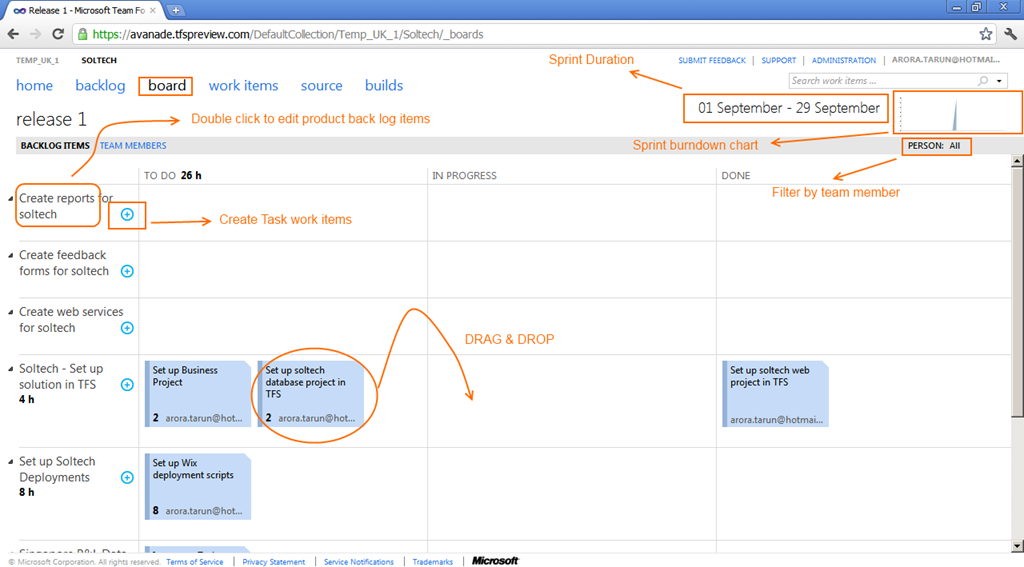This screenshot has width=1024, height=567.
Task: Collapse Soltech - Set up solution row
Action: point(10,369)
